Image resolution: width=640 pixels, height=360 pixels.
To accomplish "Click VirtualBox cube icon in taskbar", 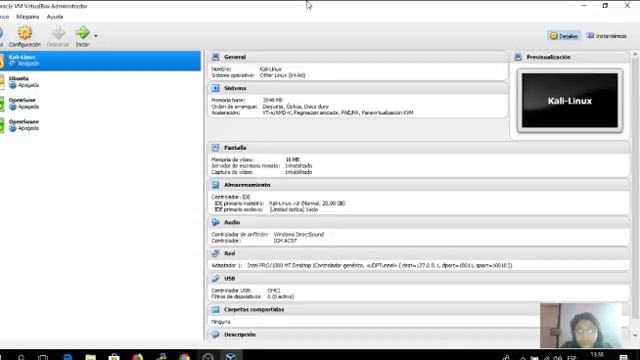I will [231, 357].
